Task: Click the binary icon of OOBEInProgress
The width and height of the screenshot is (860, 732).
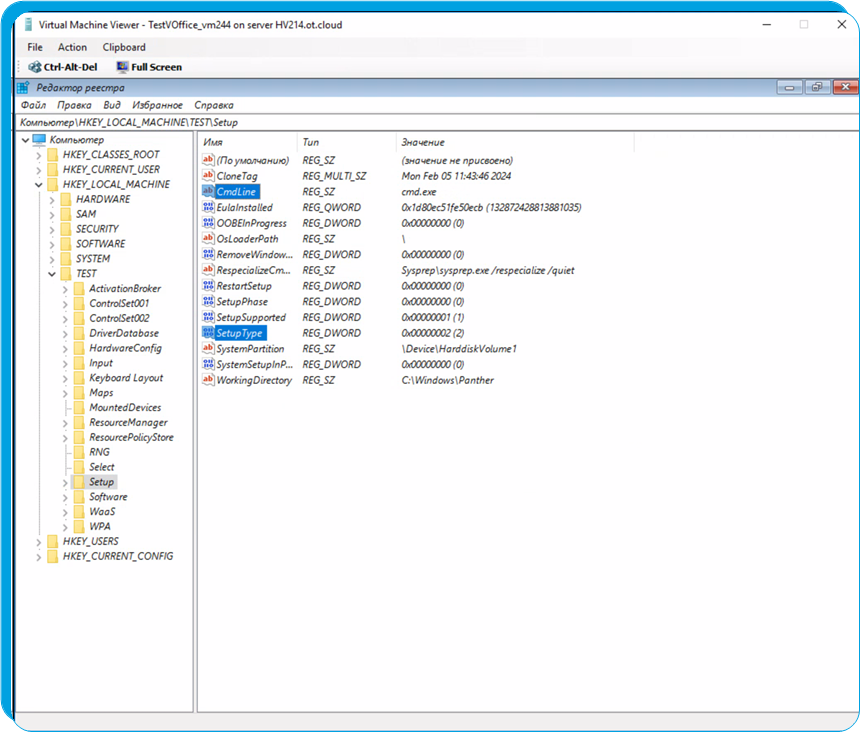Action: click(x=208, y=223)
